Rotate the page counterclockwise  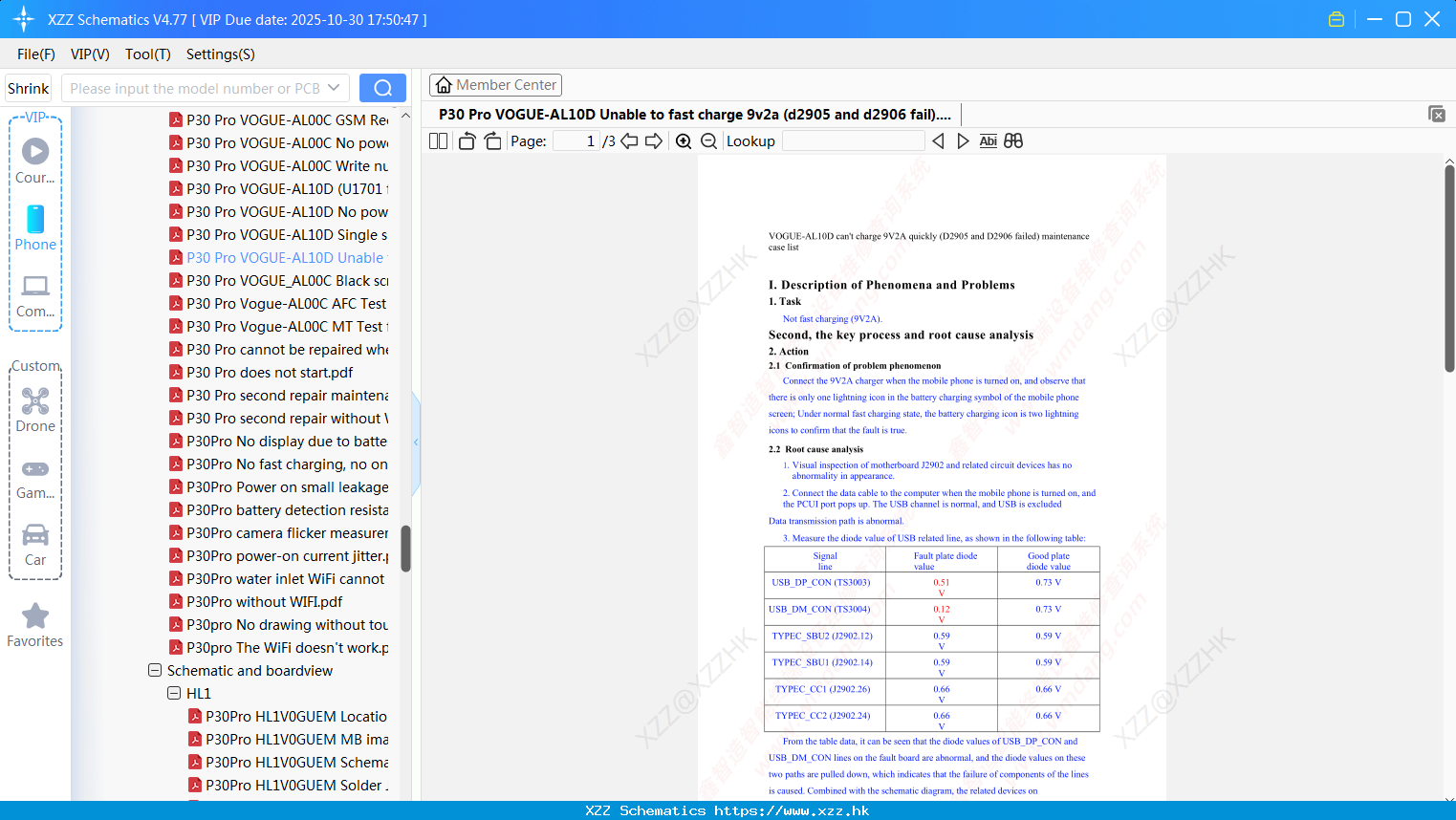tap(467, 141)
